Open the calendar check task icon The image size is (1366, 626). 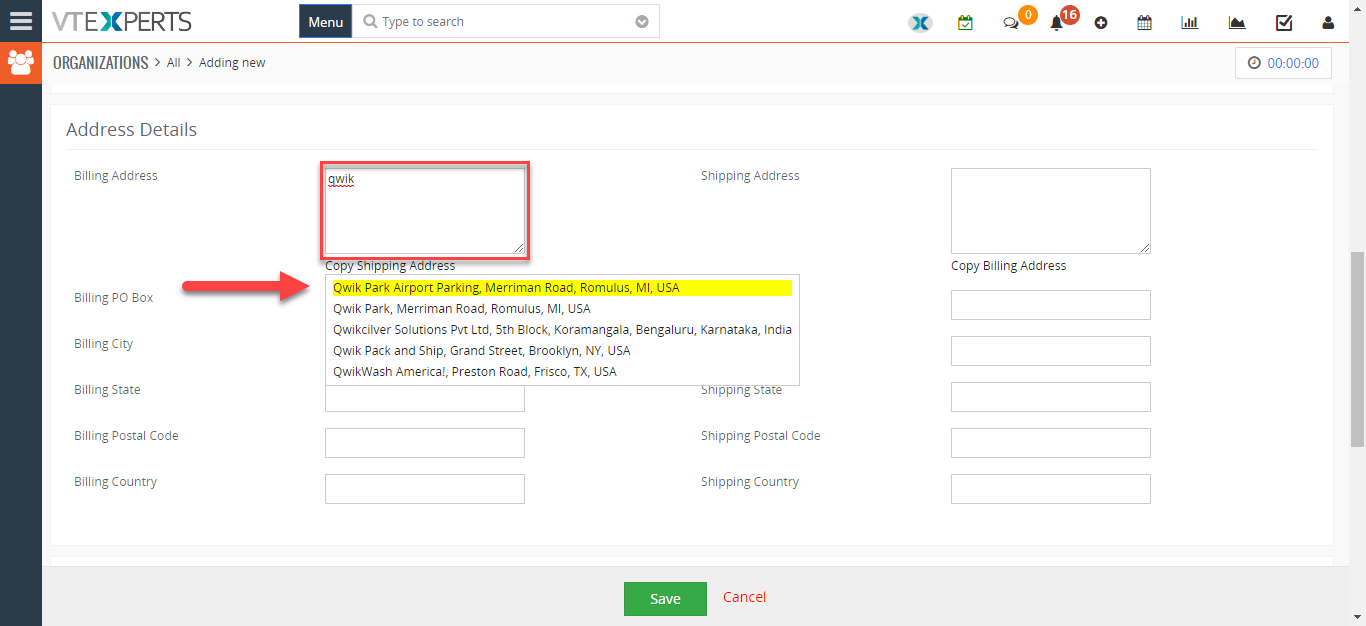(x=965, y=22)
